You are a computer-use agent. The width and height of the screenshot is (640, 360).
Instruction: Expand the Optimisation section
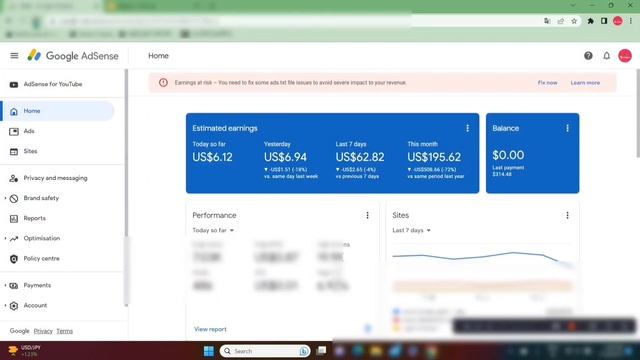click(x=5, y=239)
